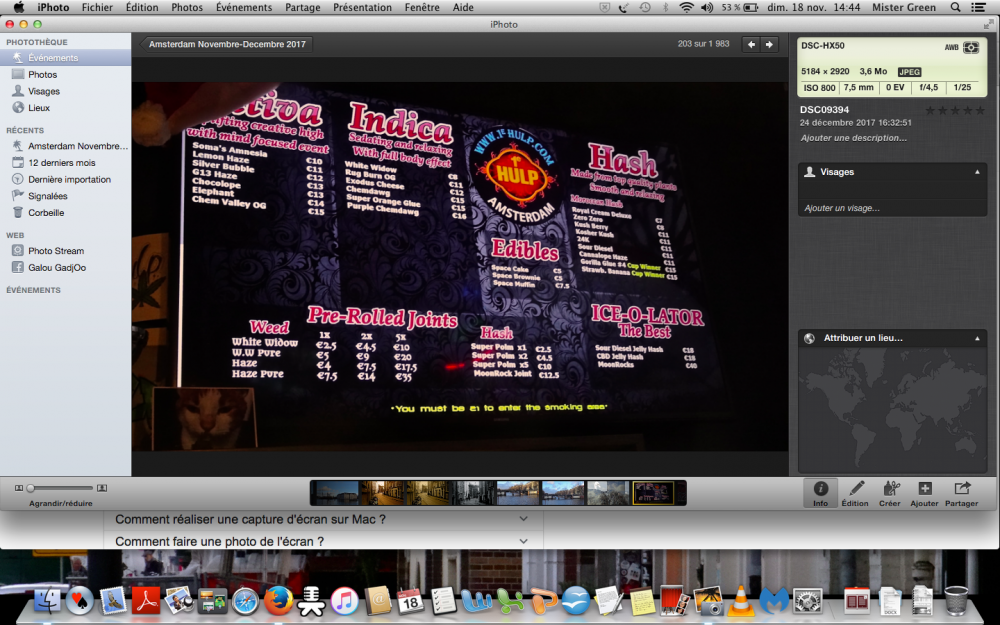Click the Wi-Fi icon in menu bar
Screen dimensions: 1000x625
pyautogui.click(x=686, y=8)
